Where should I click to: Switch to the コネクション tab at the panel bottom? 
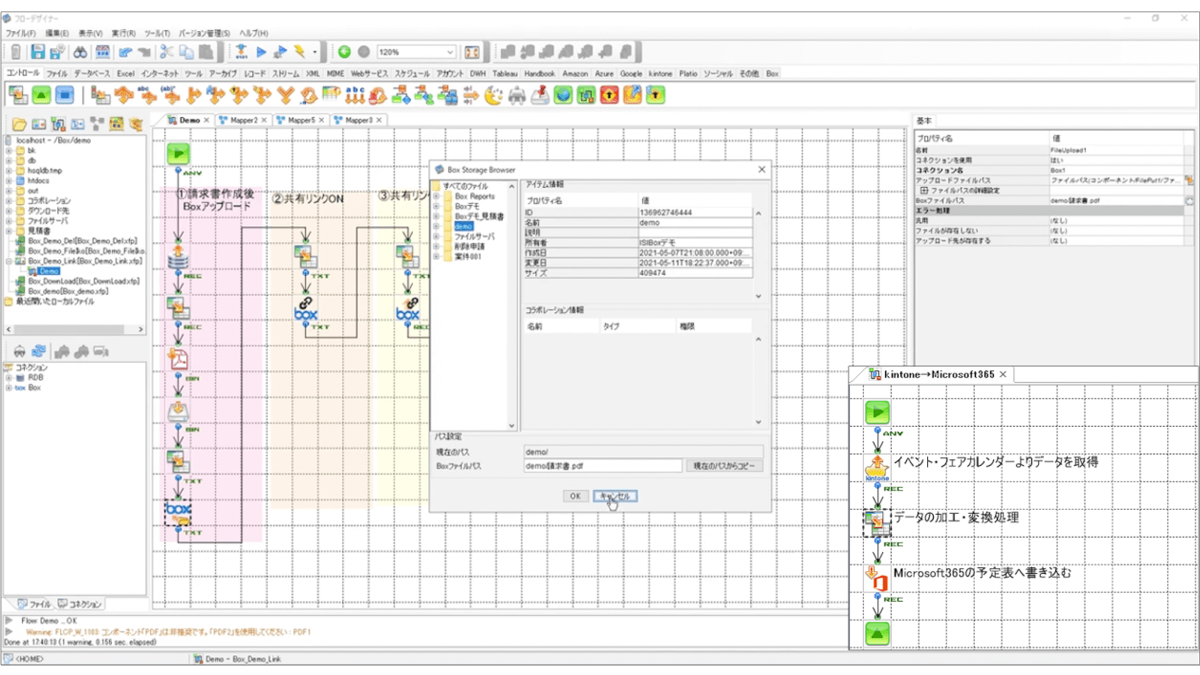coord(79,605)
